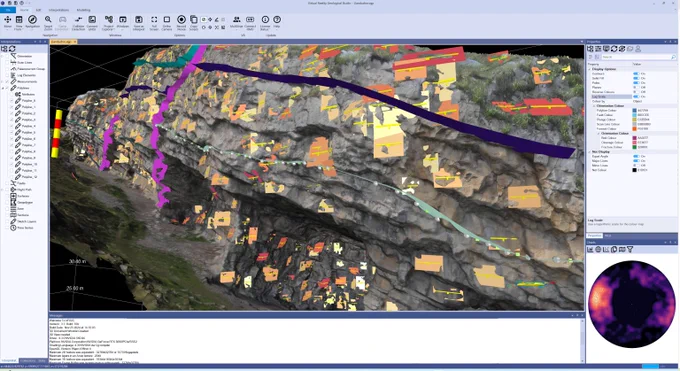Select the Faults item in the tree
The width and height of the screenshot is (680, 371).
pos(21,183)
